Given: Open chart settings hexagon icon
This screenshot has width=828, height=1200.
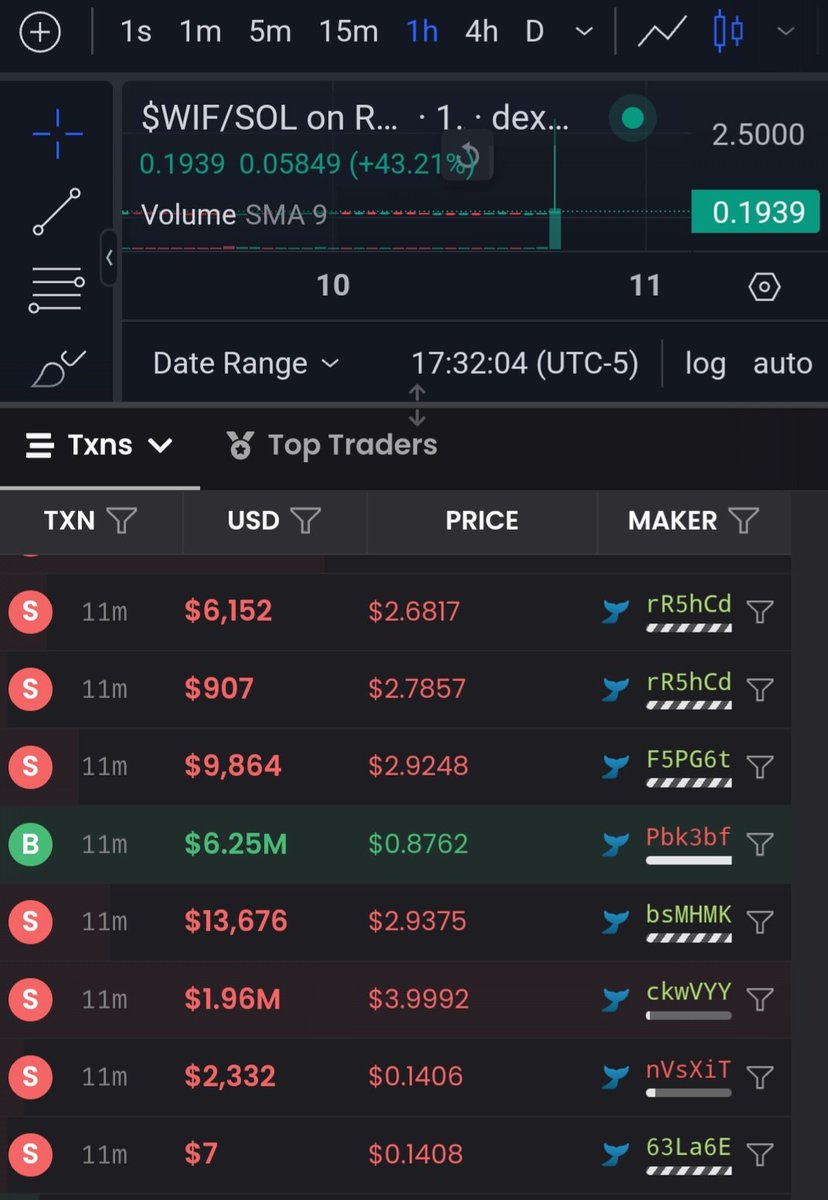Looking at the screenshot, I should [764, 287].
